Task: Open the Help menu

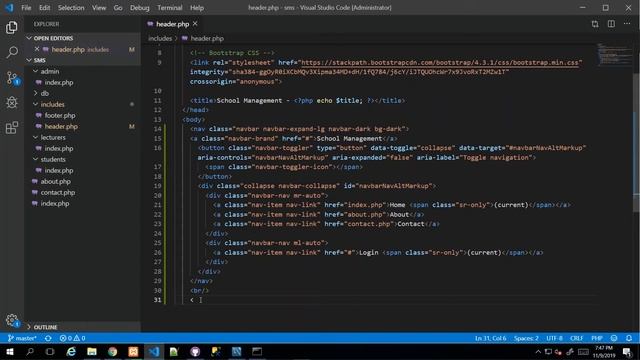Action: coord(197,8)
